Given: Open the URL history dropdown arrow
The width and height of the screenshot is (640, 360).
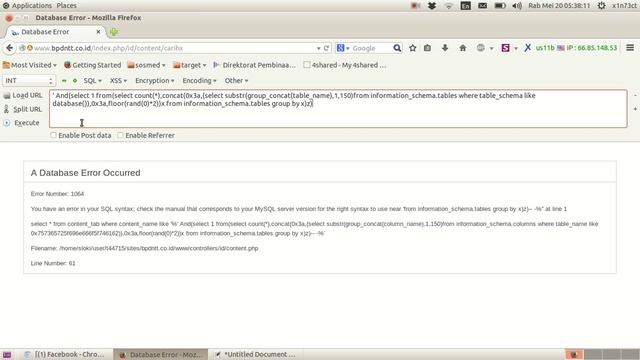Looking at the screenshot, I should (318, 48).
